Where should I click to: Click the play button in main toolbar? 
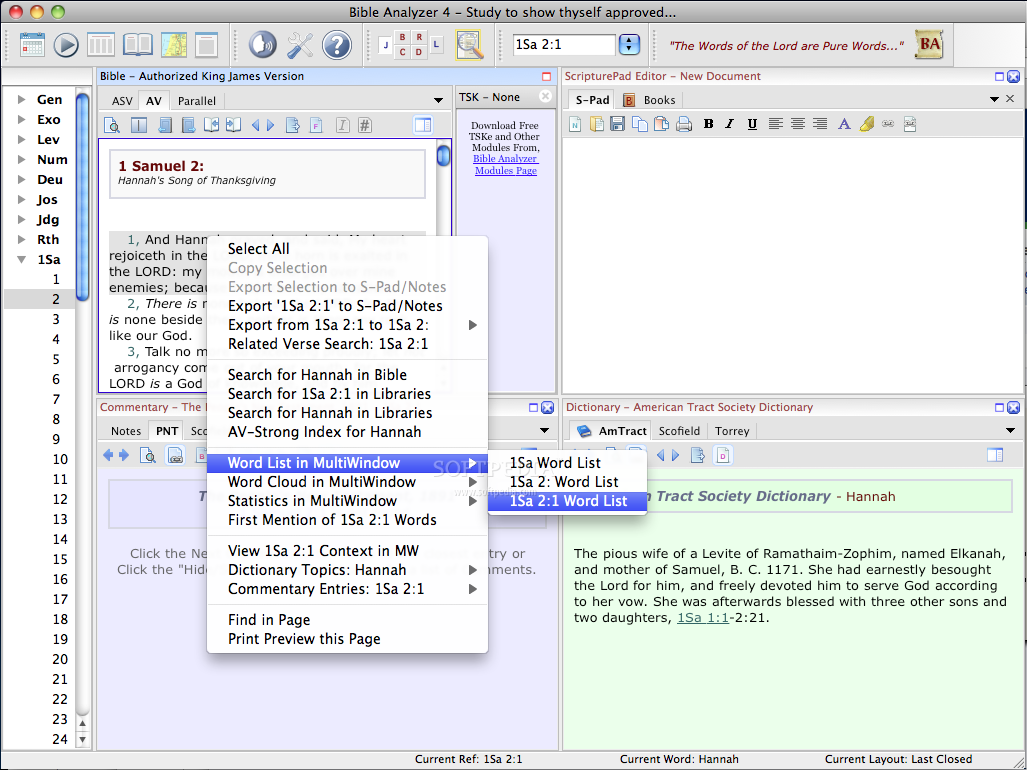(x=66, y=45)
